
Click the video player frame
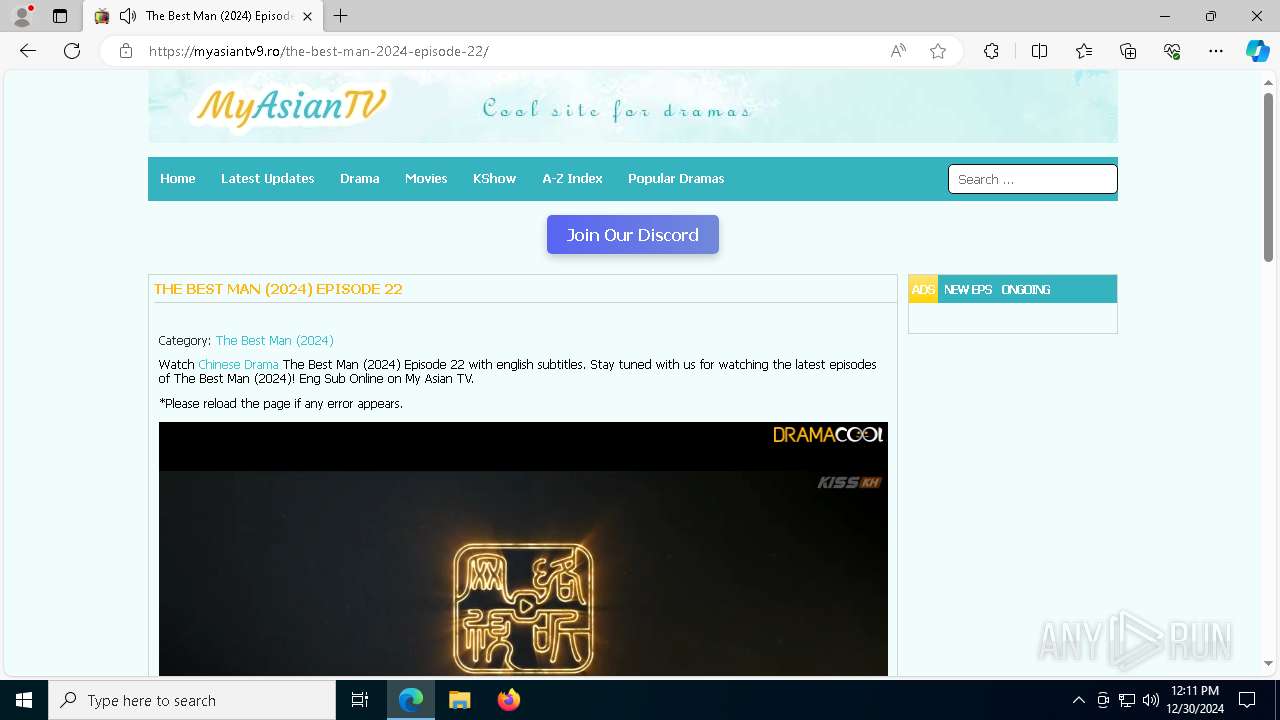click(x=523, y=549)
